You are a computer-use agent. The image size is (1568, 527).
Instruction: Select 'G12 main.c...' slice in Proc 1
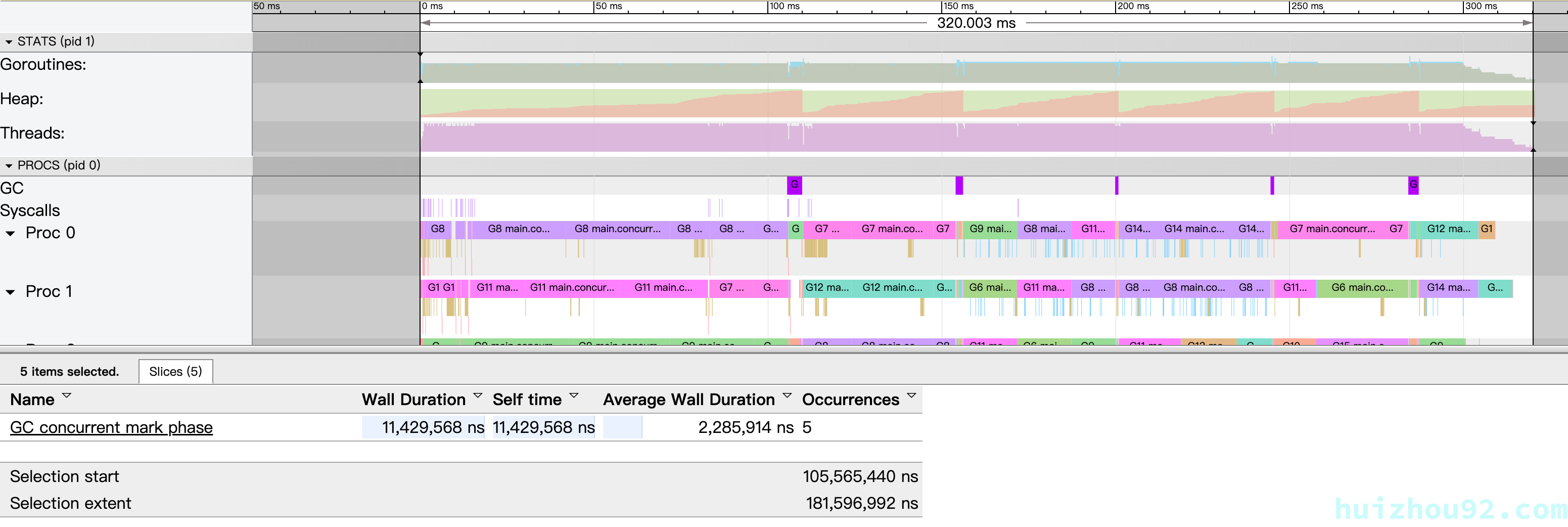[892, 288]
